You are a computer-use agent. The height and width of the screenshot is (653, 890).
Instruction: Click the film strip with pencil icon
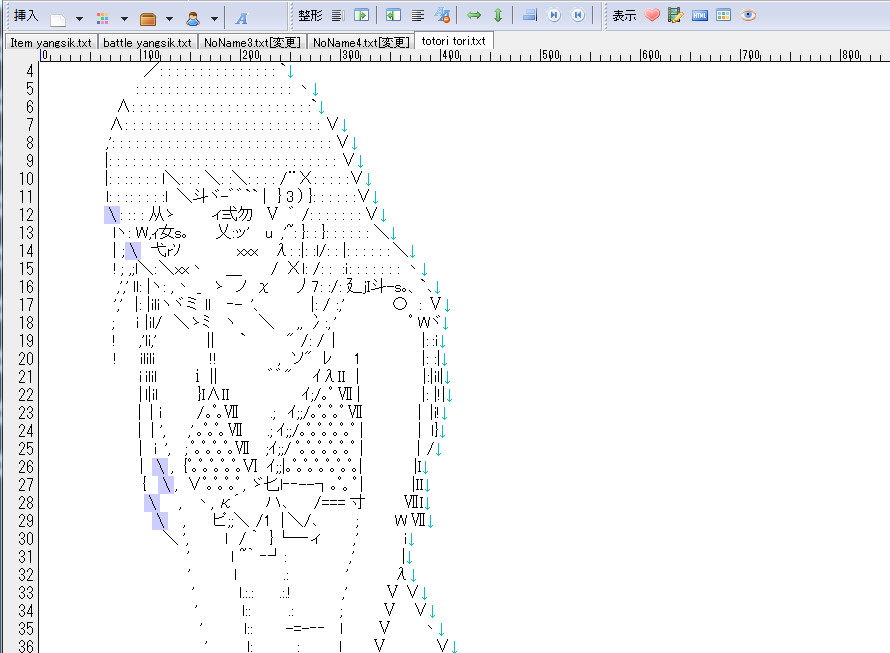pos(676,16)
